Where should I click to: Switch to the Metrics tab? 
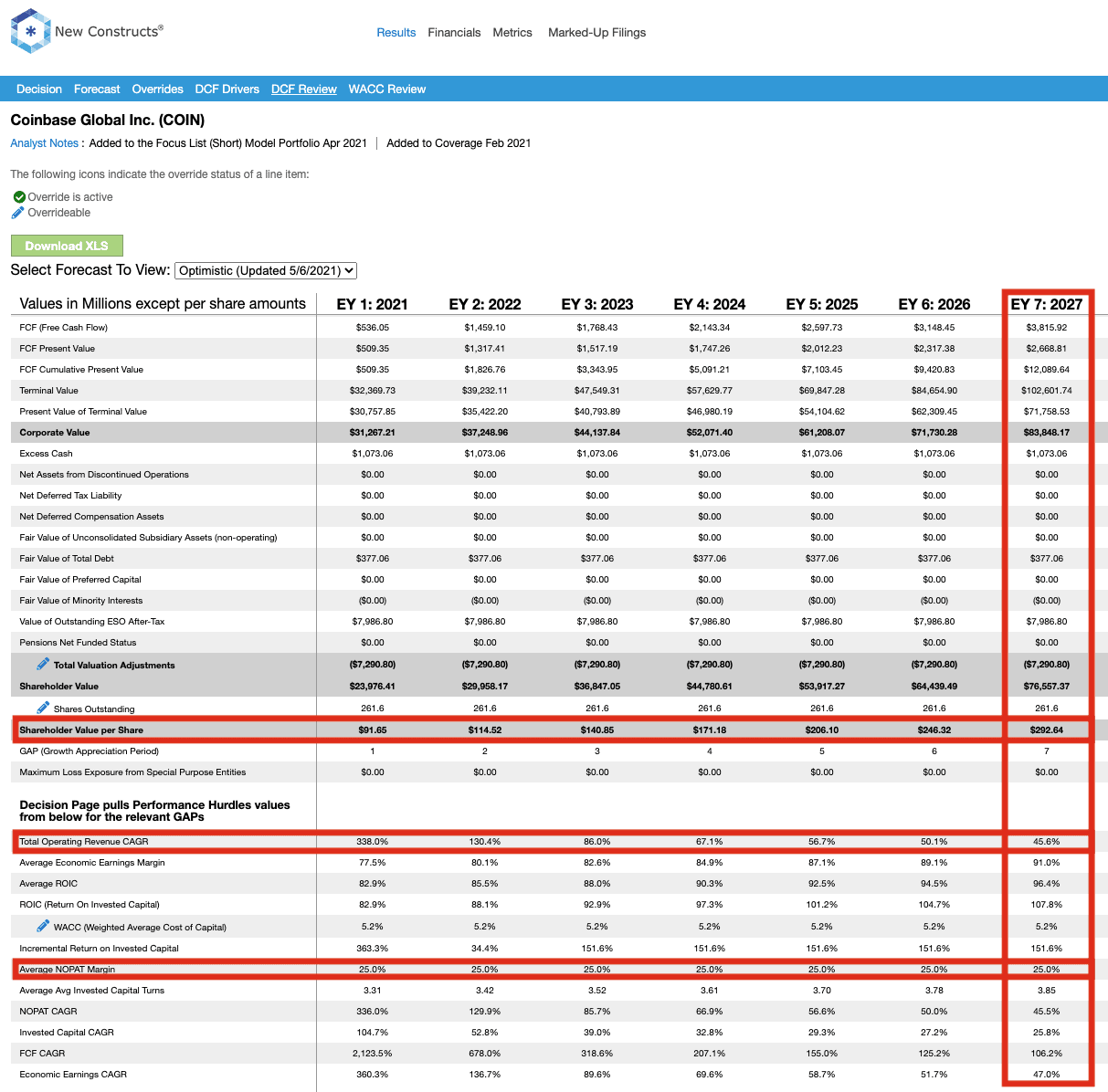tap(512, 33)
